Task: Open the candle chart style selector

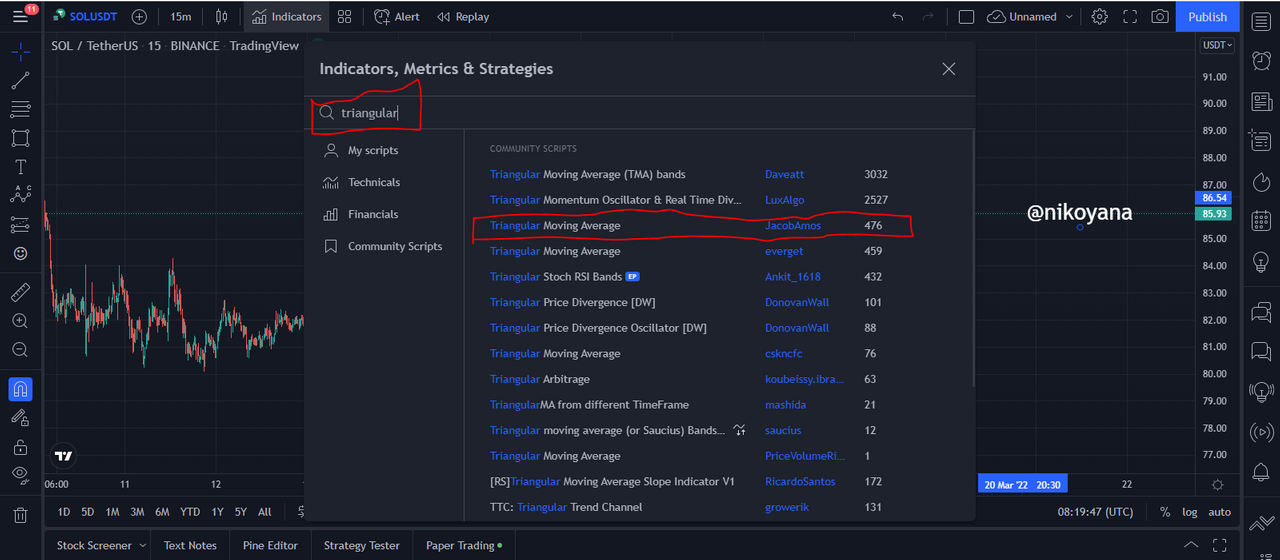Action: click(221, 17)
